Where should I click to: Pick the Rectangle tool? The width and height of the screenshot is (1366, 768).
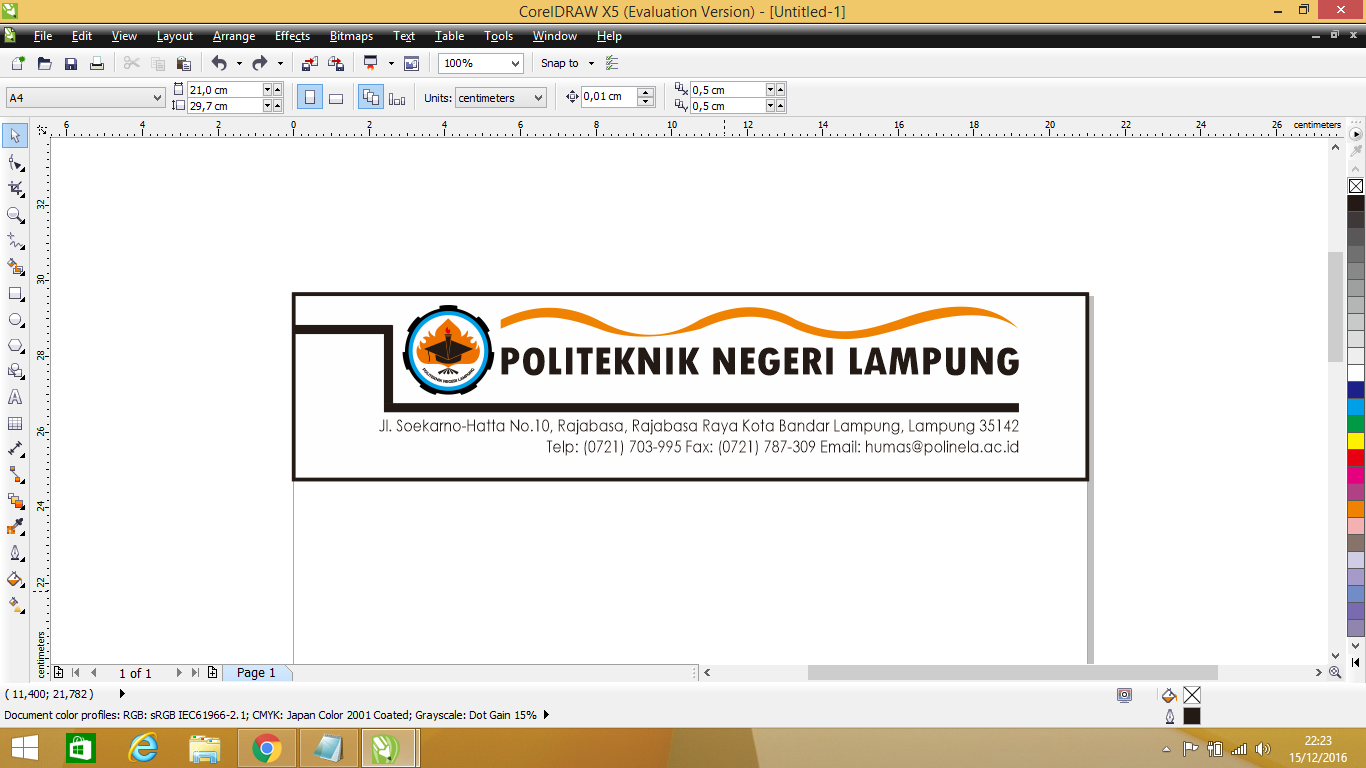pyautogui.click(x=15, y=293)
